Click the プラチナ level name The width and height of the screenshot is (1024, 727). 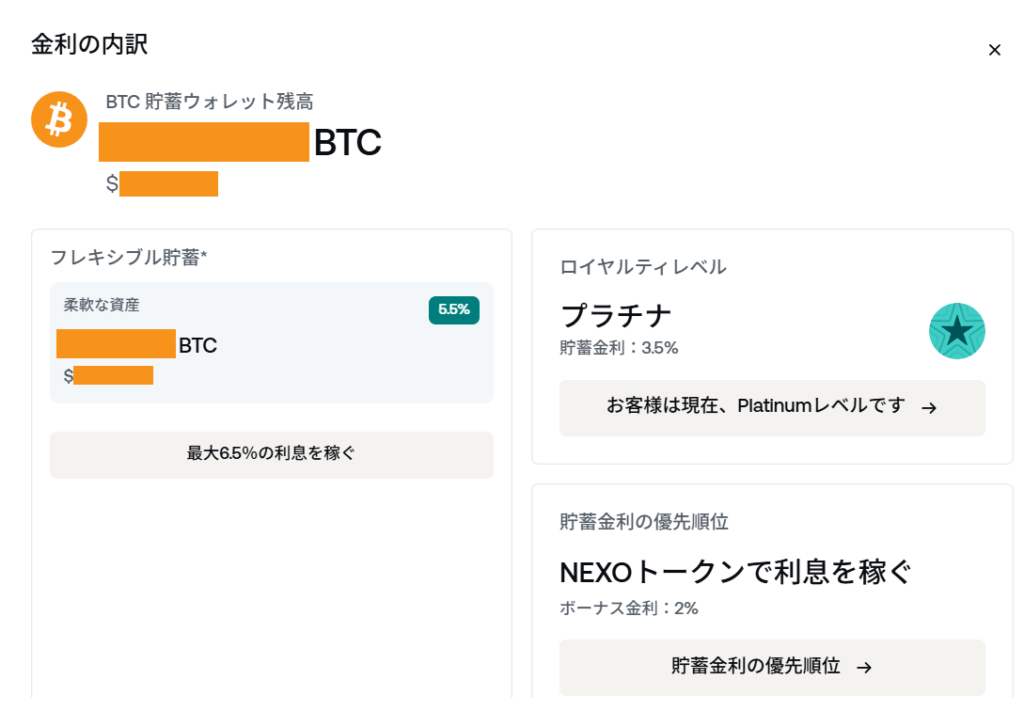(616, 316)
